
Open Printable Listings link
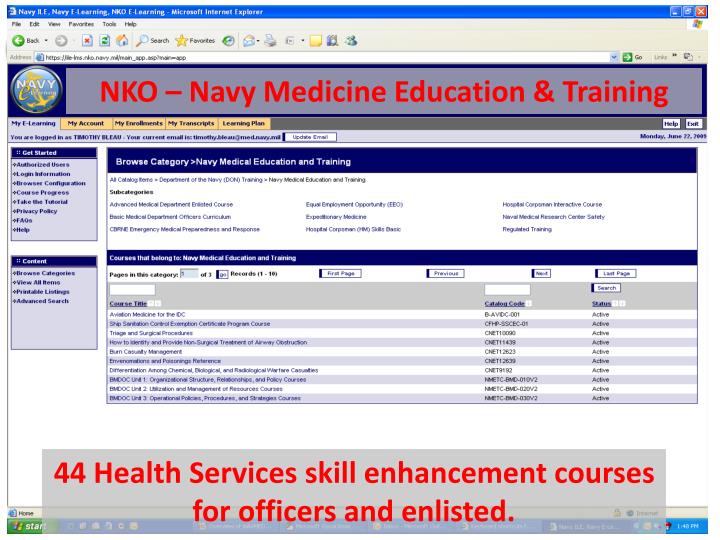click(x=41, y=292)
